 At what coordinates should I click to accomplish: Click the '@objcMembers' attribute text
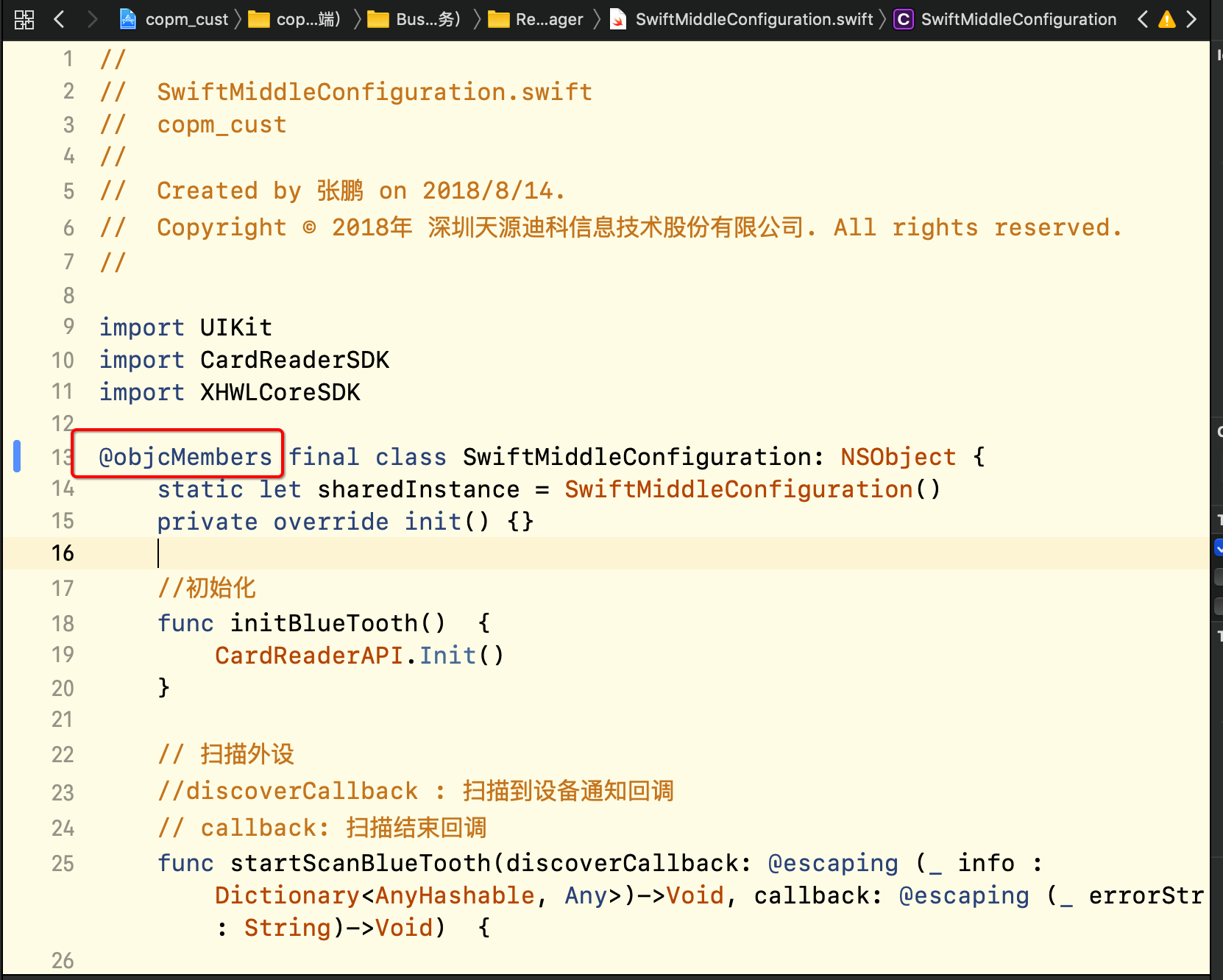pyautogui.click(x=185, y=457)
